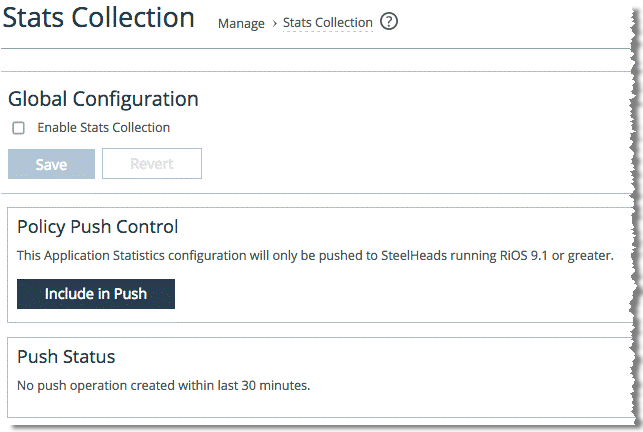Select the Stats Collection breadcrumb link

[328, 23]
